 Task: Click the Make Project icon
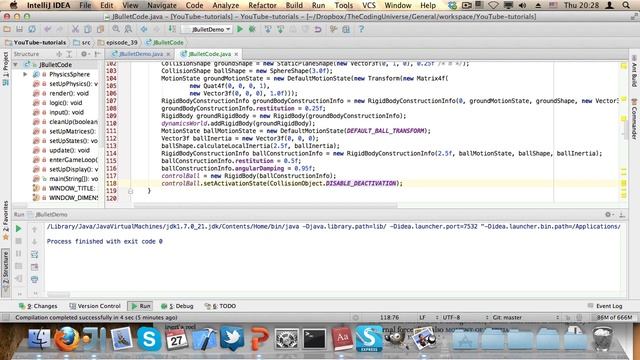tap(172, 29)
